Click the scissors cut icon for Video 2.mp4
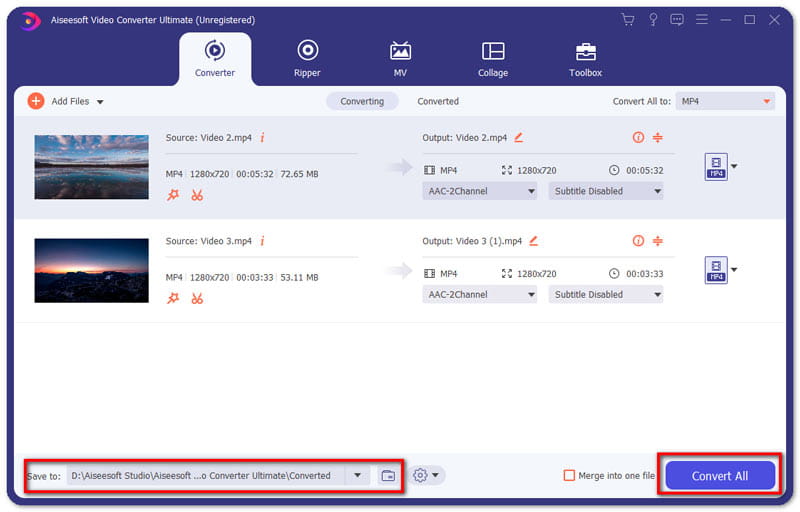The image size is (800, 512). [x=197, y=195]
